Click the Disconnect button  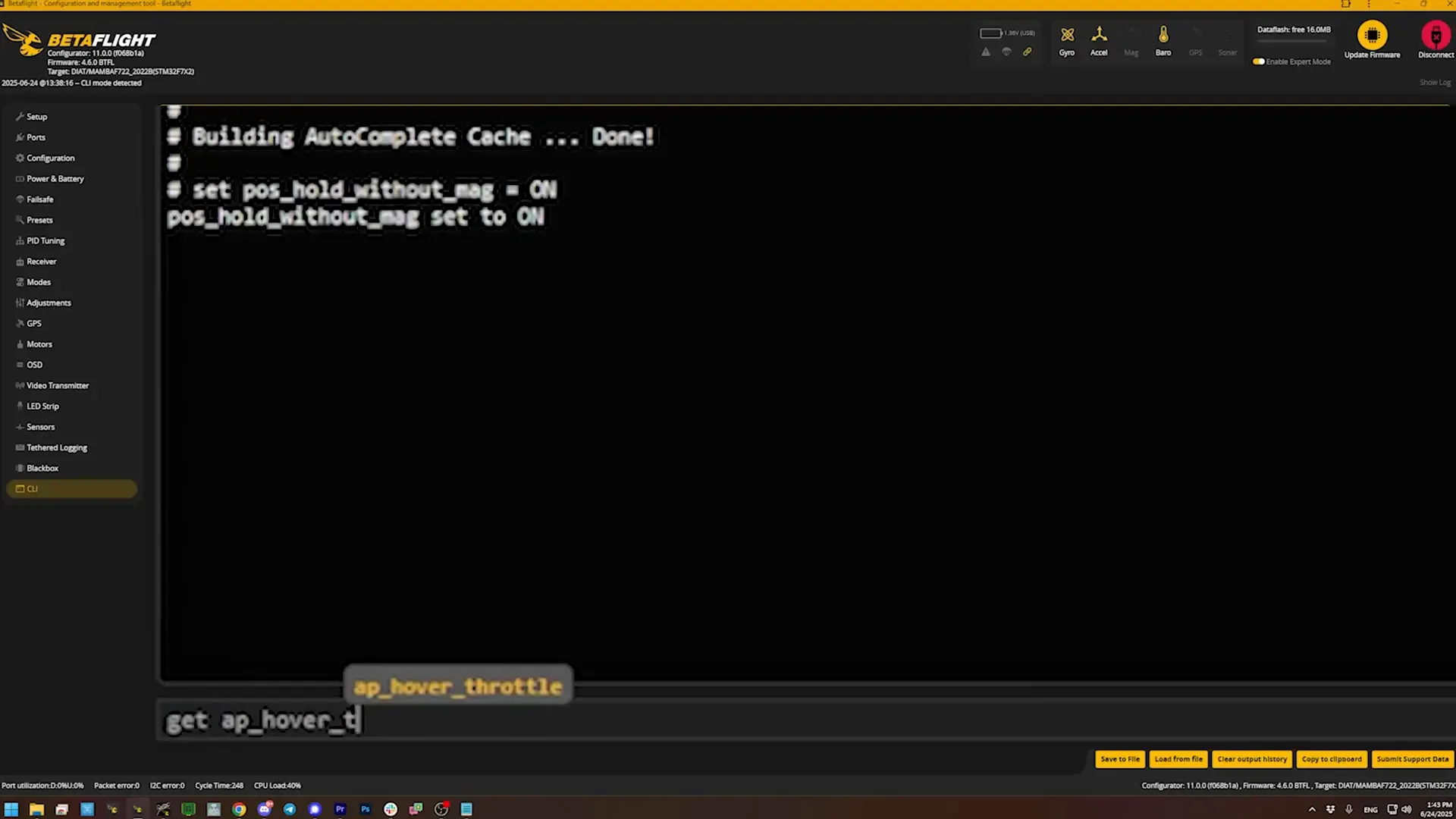[1436, 40]
